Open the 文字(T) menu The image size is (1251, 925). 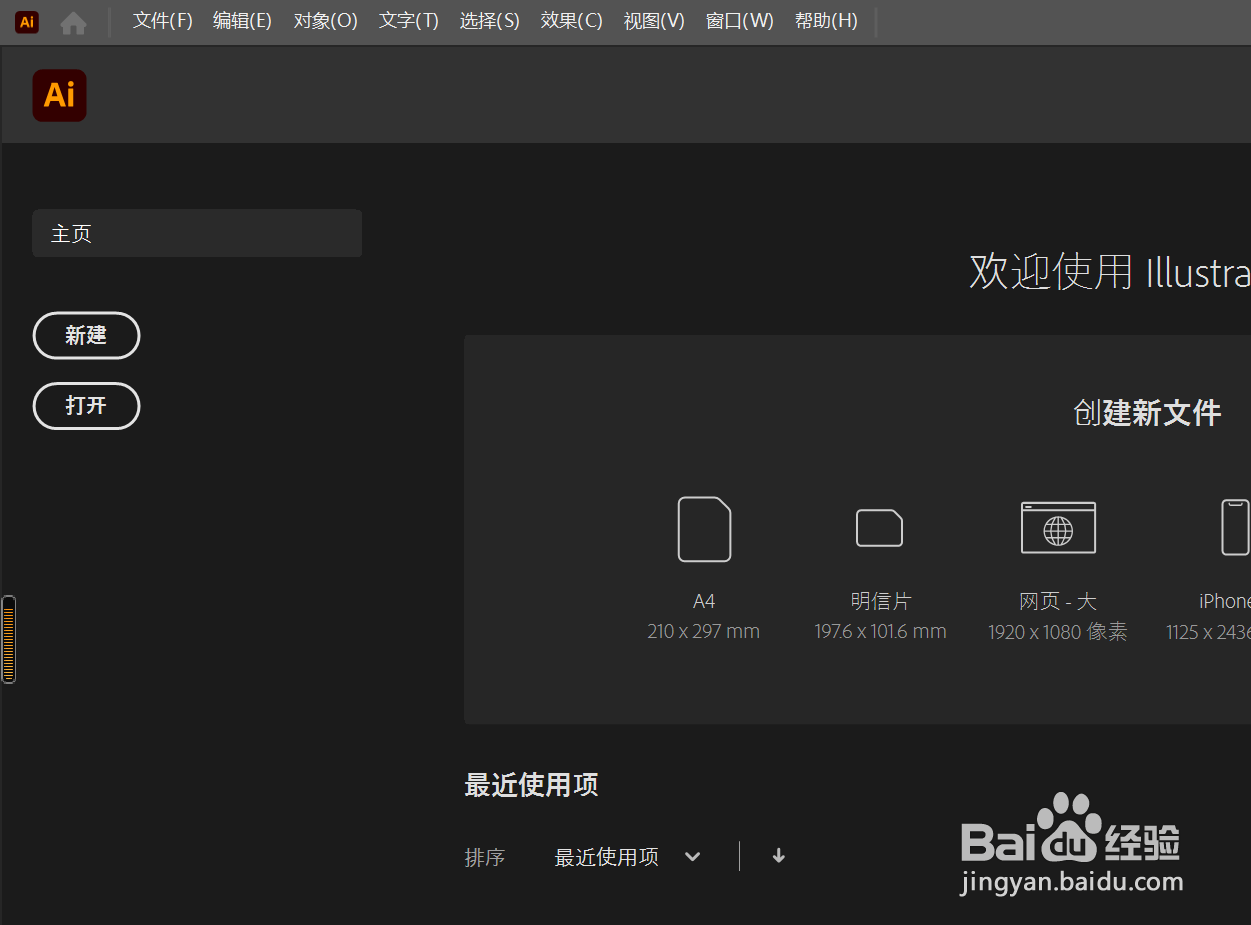(x=409, y=21)
